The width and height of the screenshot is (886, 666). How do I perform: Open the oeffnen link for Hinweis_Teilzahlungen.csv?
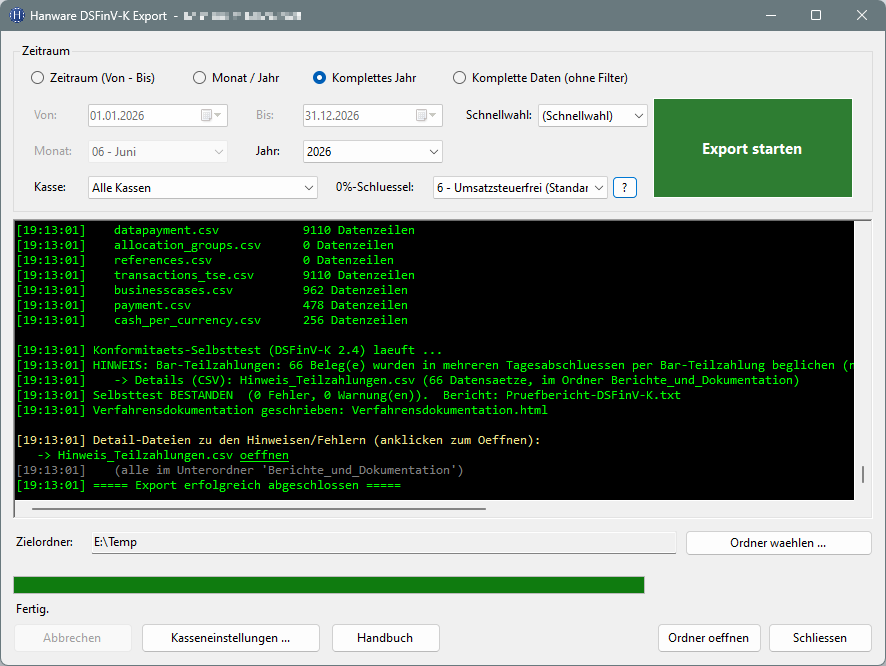pos(264,455)
